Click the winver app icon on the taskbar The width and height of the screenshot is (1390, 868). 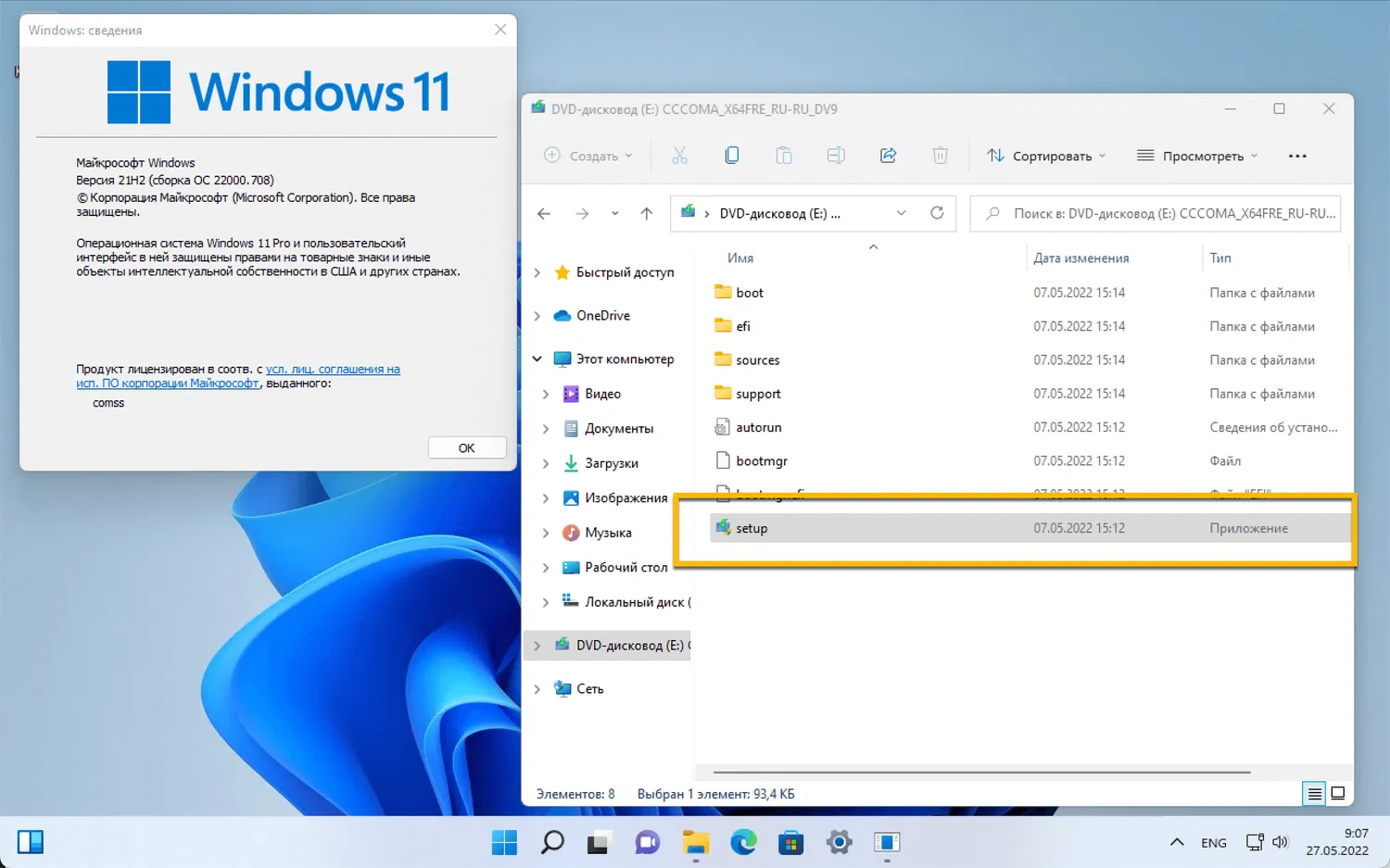coord(887,842)
